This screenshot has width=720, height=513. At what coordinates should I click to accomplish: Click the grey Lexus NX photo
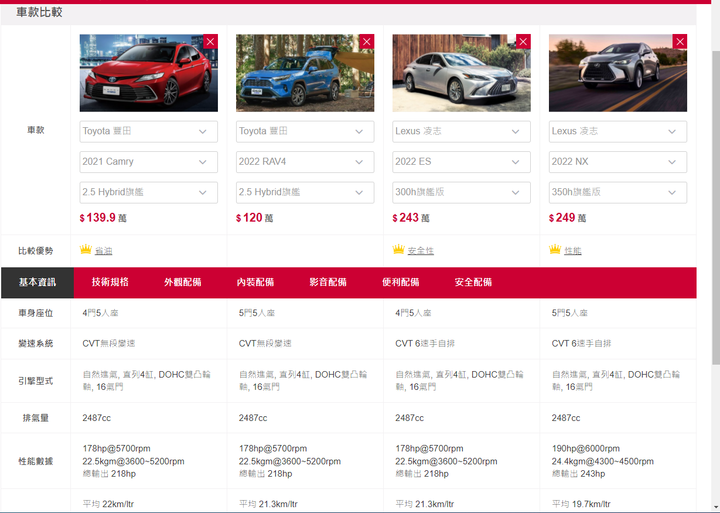pos(618,73)
